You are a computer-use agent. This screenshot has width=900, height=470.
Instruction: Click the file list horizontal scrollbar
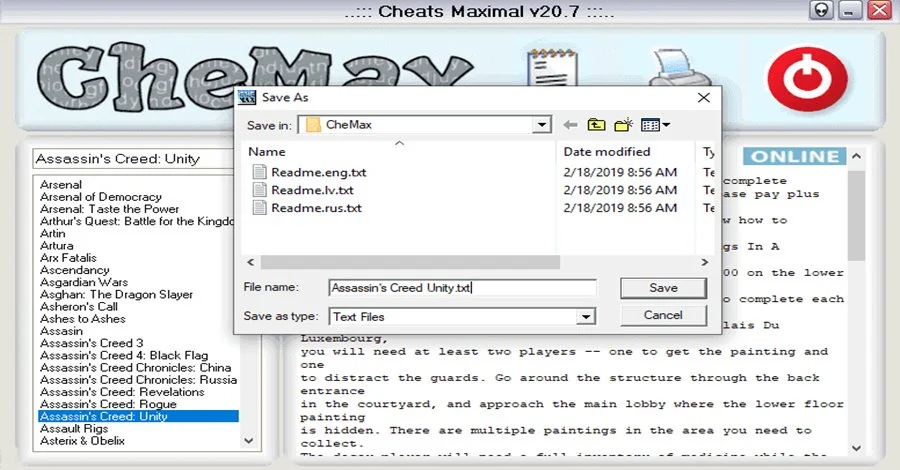click(410, 262)
